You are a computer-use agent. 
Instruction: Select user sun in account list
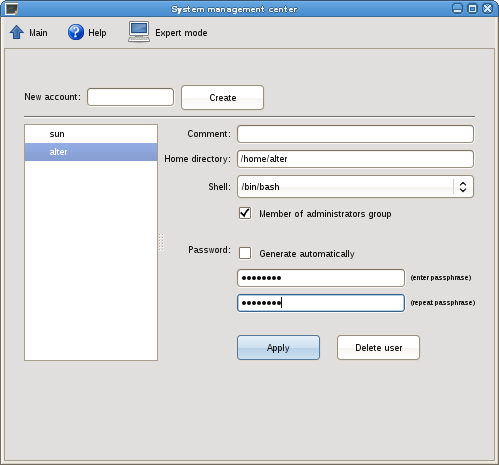pos(91,134)
